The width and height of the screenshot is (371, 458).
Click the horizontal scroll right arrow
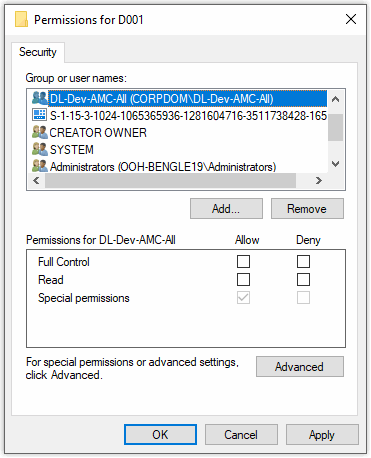tap(319, 180)
